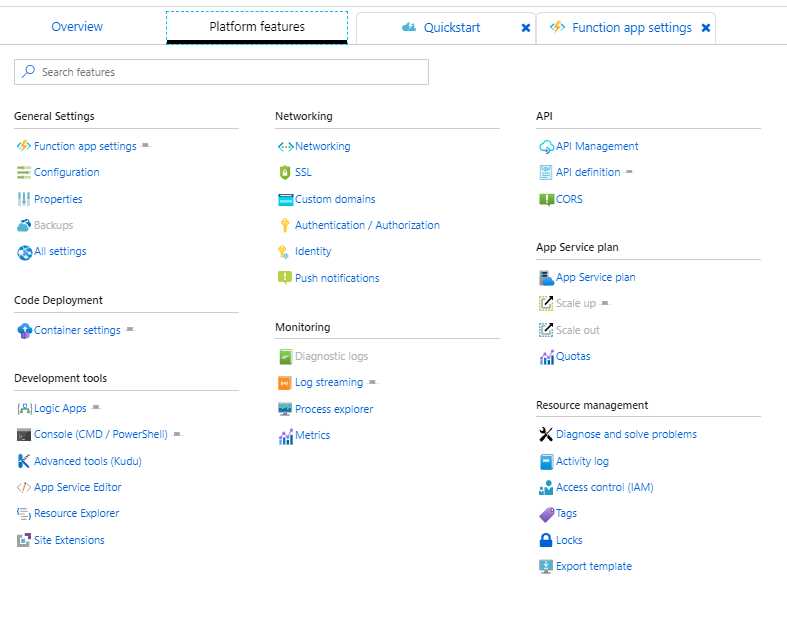
Task: Open the App Service Editor link
Action: point(78,487)
